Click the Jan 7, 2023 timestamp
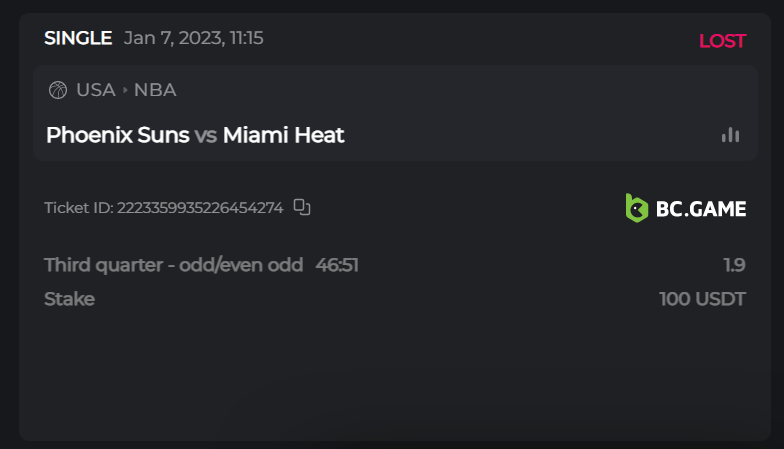Screen dimensions: 784x449 pyautogui.click(x=193, y=39)
